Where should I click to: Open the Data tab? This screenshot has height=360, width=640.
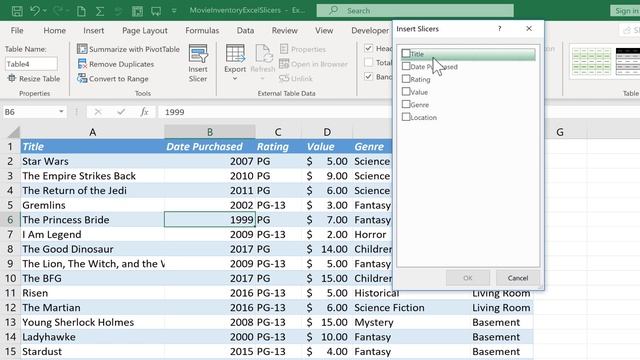(x=245, y=30)
